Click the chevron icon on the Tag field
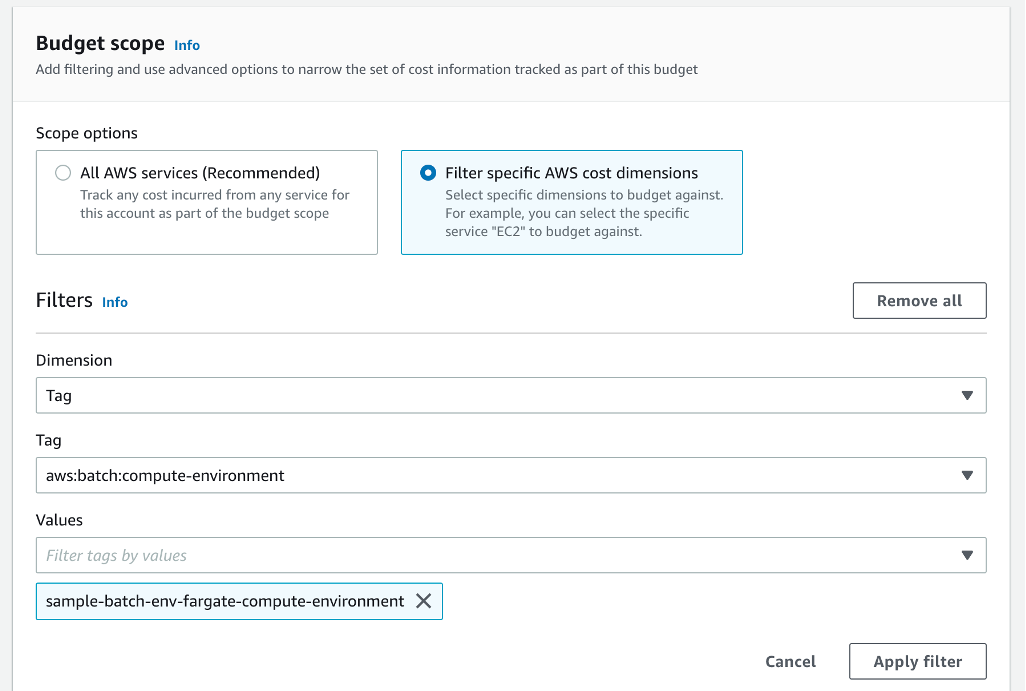The width and height of the screenshot is (1026, 691). (x=967, y=475)
